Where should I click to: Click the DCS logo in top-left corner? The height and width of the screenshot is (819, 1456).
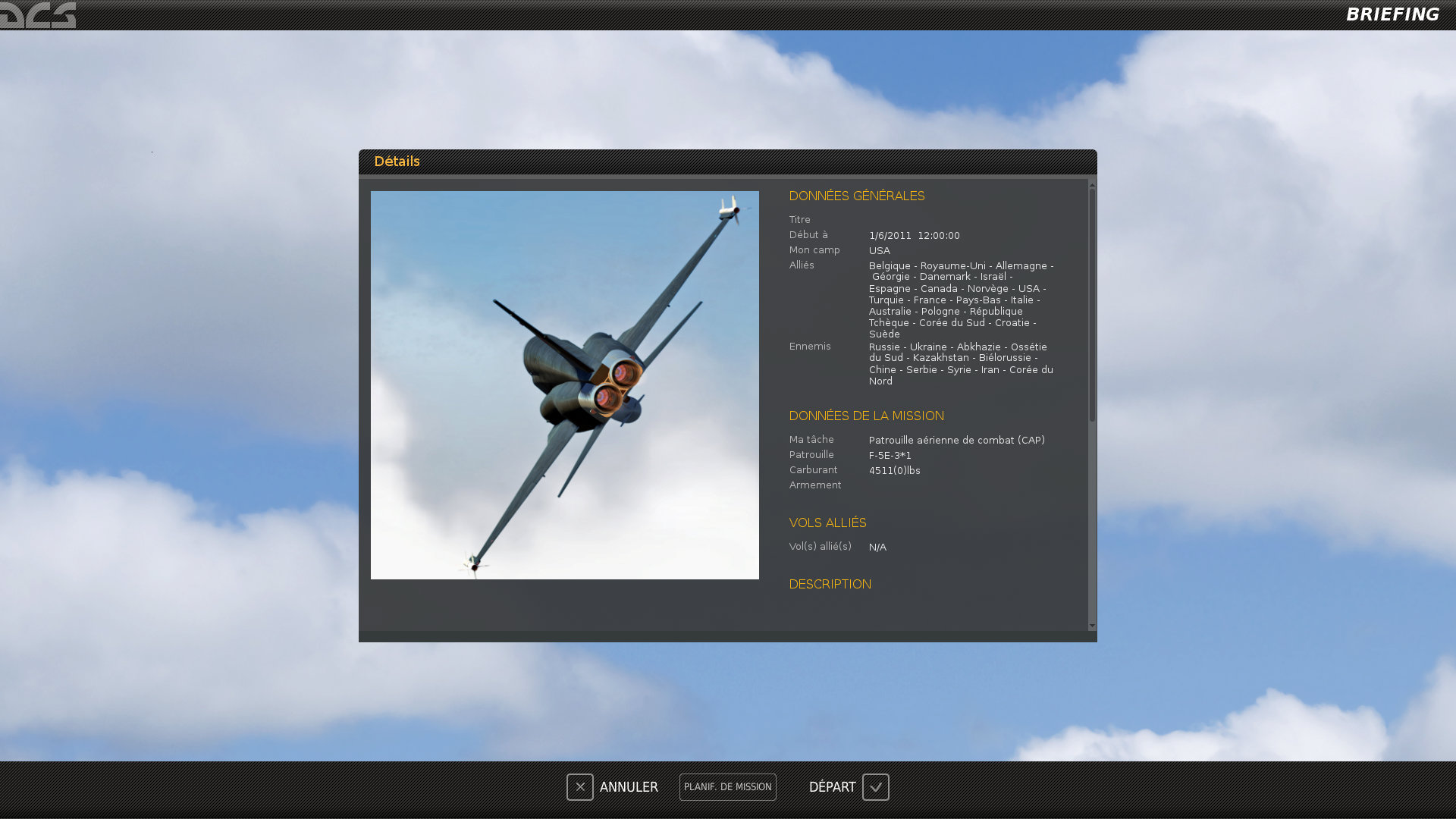pos(38,14)
